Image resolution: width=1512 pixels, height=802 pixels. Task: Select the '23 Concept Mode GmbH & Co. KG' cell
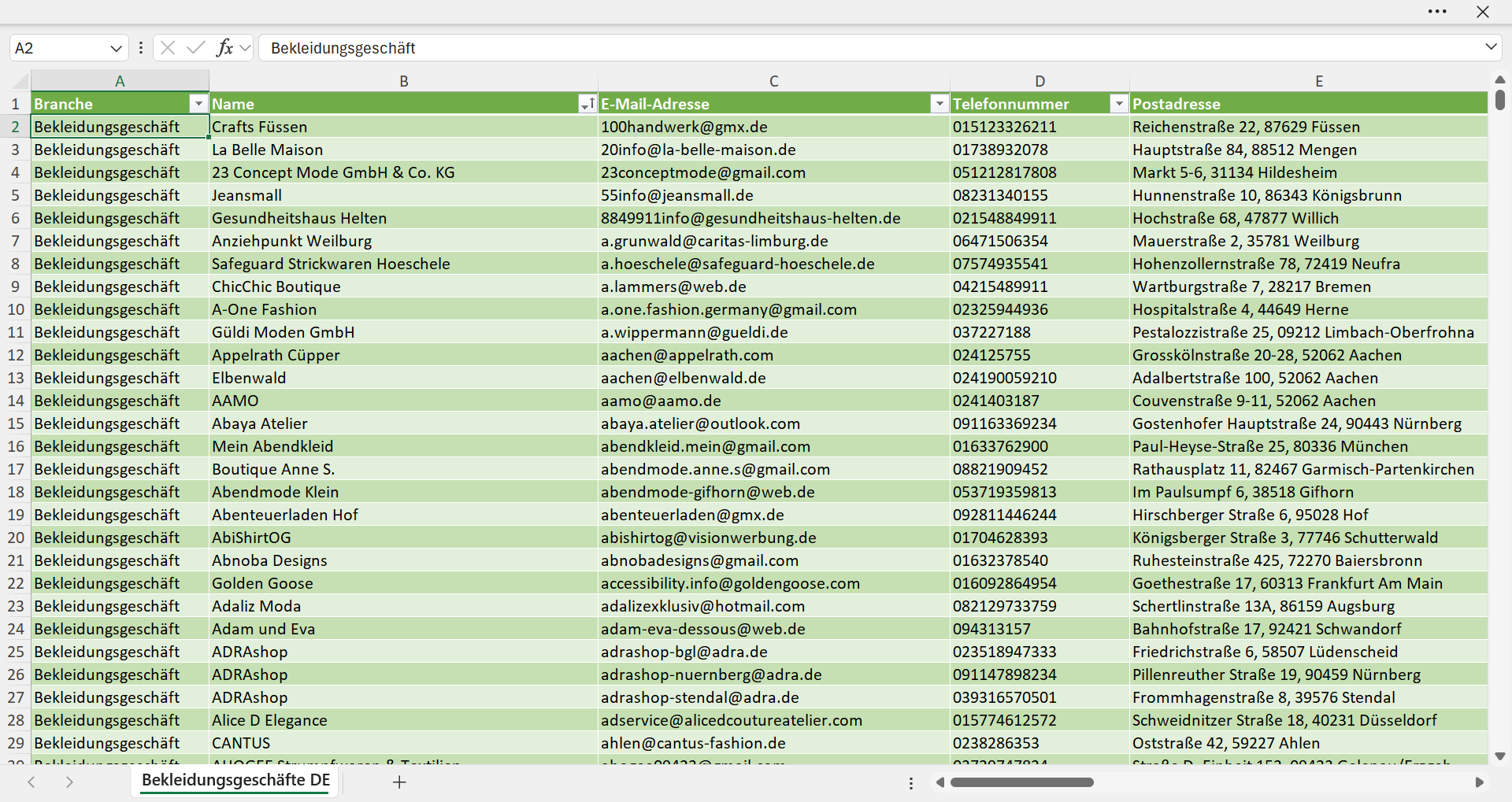404,172
